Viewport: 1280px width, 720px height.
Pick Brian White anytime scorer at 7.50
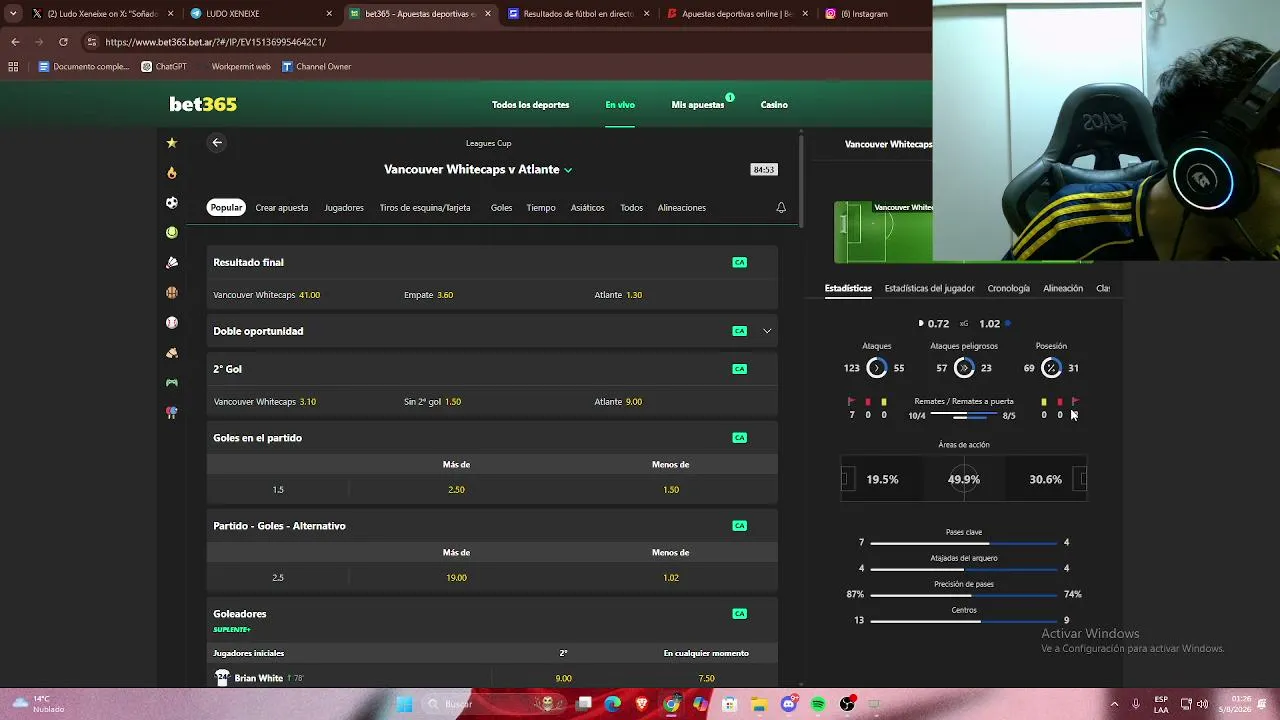click(x=706, y=678)
